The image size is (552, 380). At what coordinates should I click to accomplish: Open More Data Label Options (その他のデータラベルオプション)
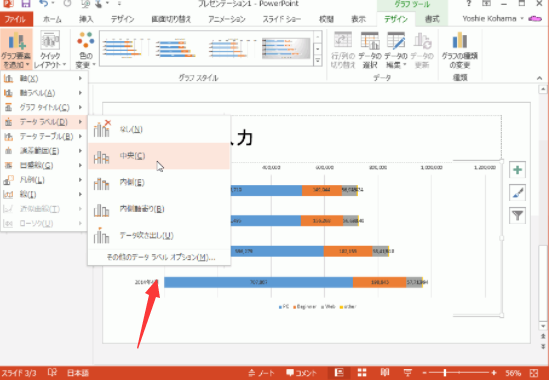pyautogui.click(x=160, y=257)
